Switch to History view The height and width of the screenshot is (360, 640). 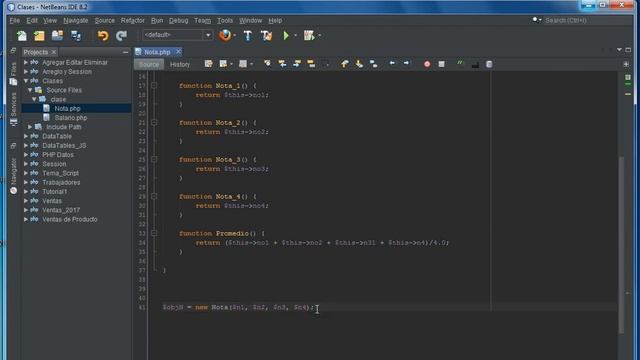[x=180, y=64]
